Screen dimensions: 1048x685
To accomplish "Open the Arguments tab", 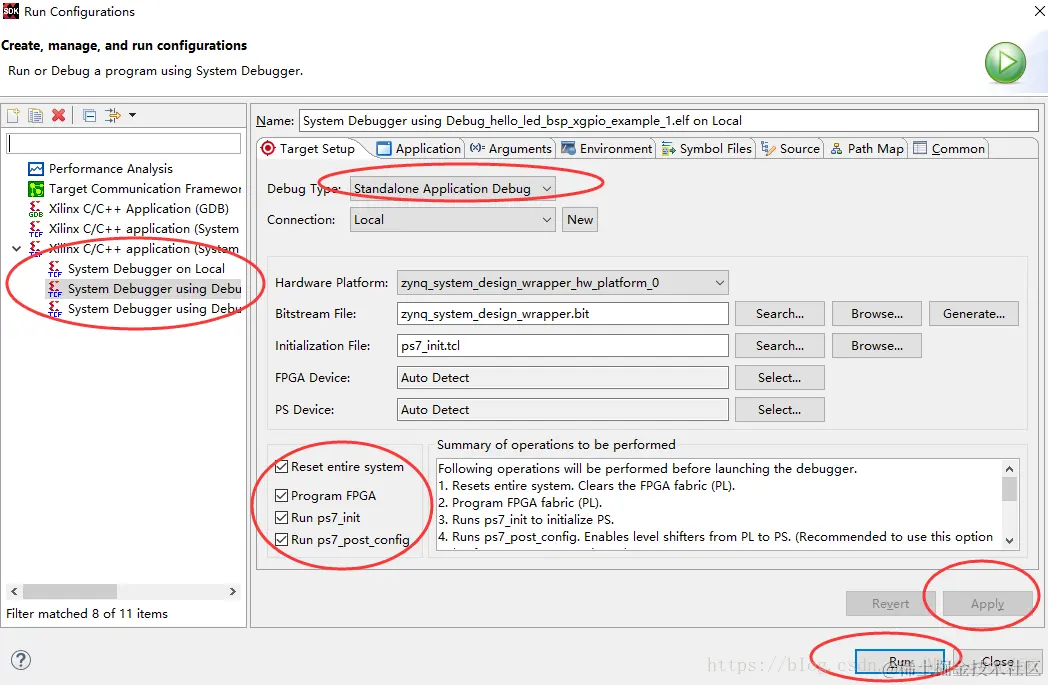I will pyautogui.click(x=511, y=148).
